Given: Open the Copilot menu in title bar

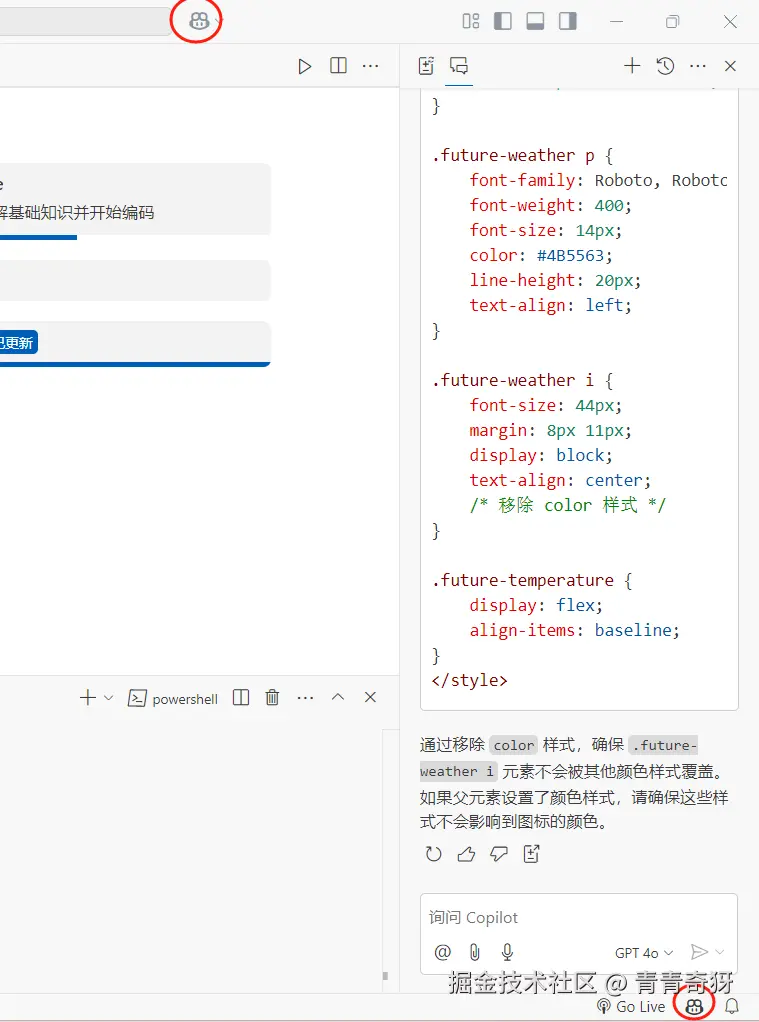Looking at the screenshot, I should [x=199, y=22].
